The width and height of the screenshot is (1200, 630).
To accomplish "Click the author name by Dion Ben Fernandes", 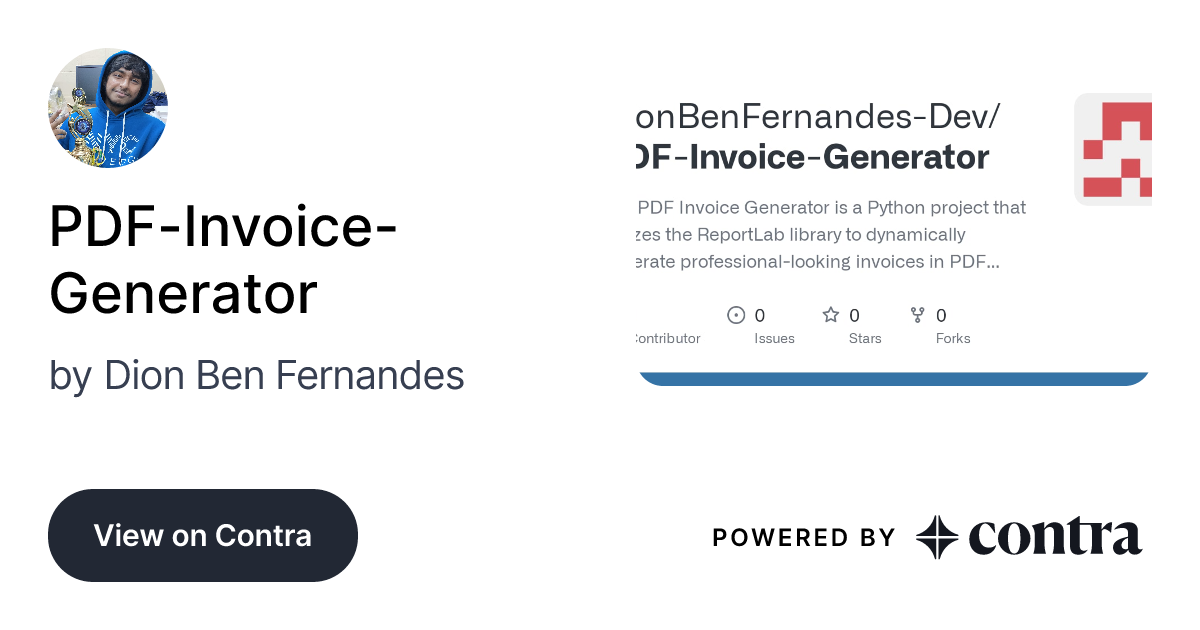I will (x=257, y=376).
